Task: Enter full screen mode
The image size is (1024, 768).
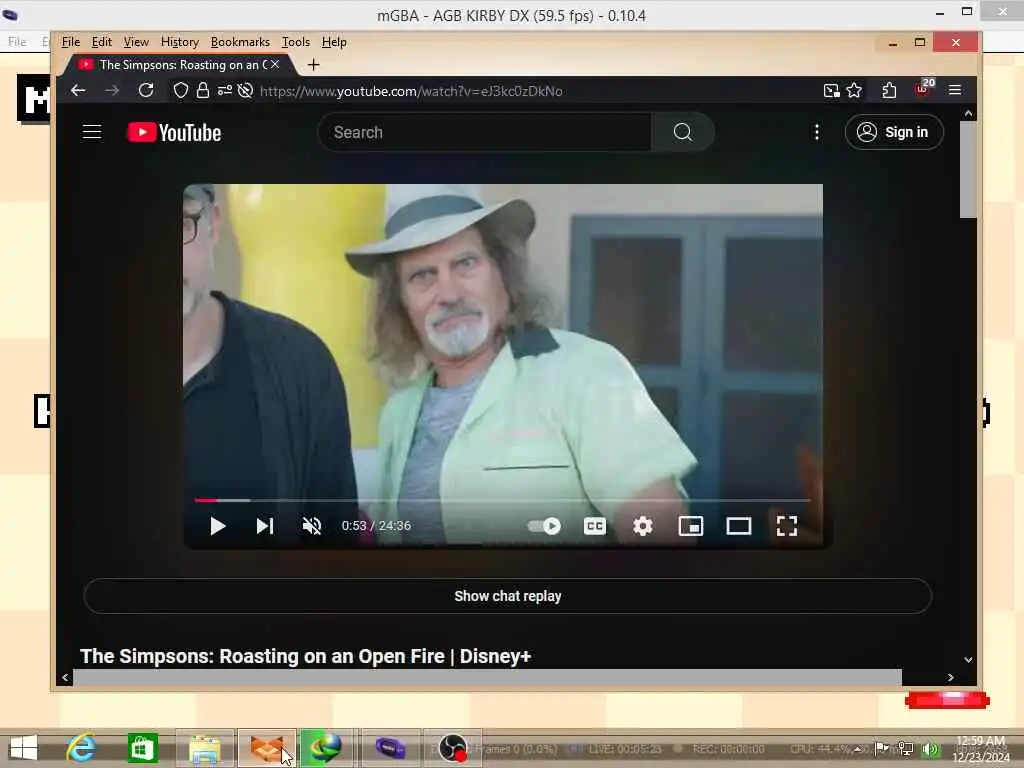Action: [x=787, y=526]
